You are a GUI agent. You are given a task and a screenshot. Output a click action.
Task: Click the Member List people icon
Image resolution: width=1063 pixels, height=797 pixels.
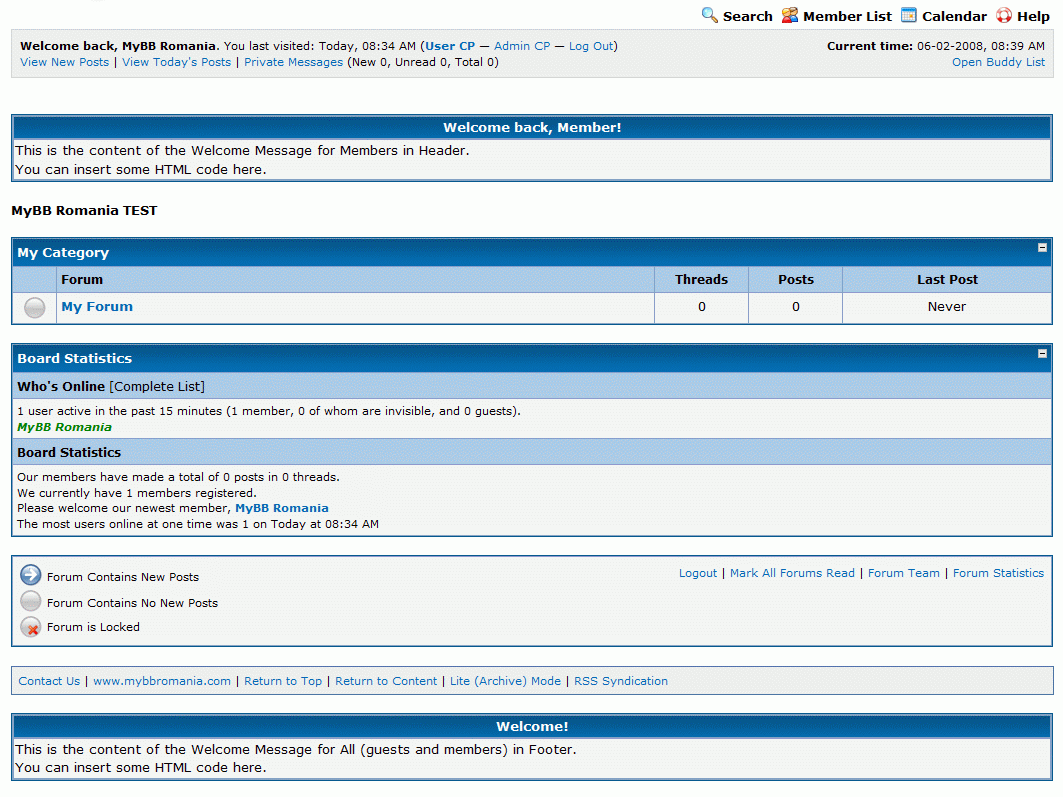790,15
